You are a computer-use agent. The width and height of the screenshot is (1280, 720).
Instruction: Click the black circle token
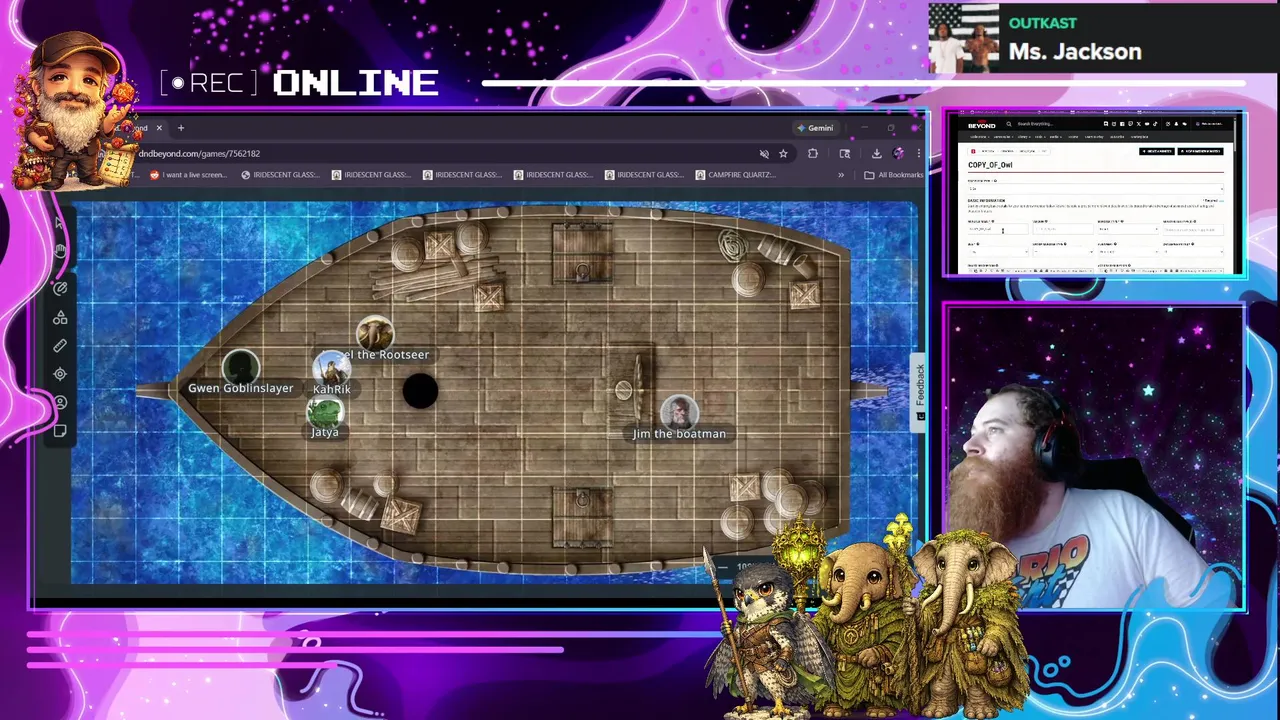pos(420,391)
